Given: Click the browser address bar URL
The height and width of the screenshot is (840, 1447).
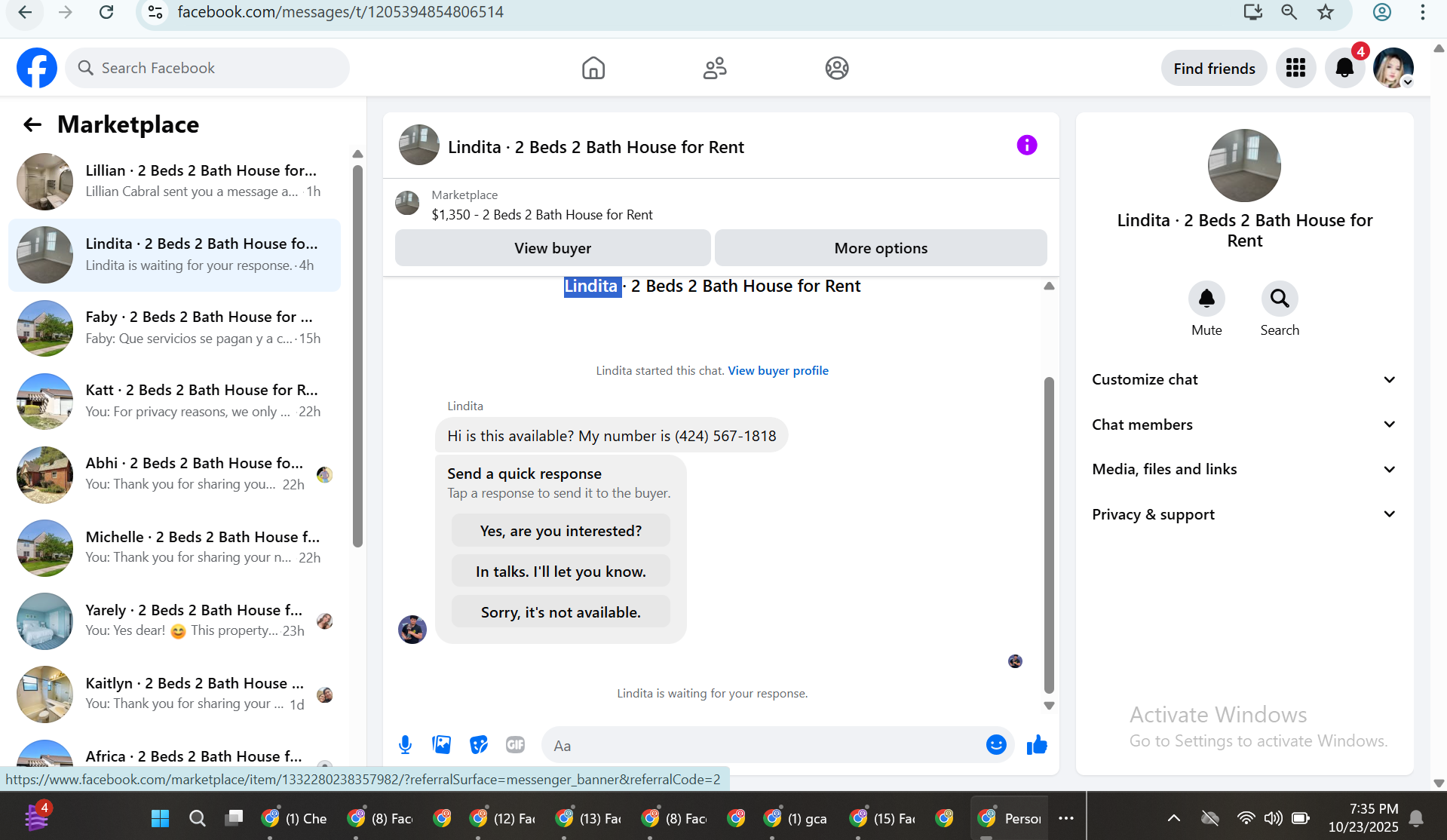Looking at the screenshot, I should 340,12.
